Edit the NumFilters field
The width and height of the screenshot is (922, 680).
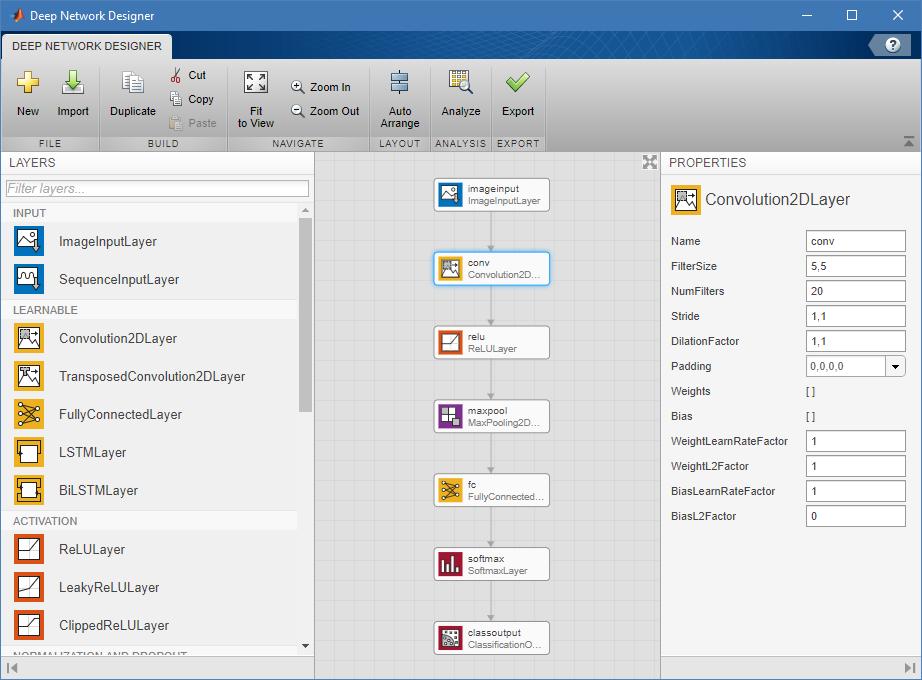[x=856, y=291]
